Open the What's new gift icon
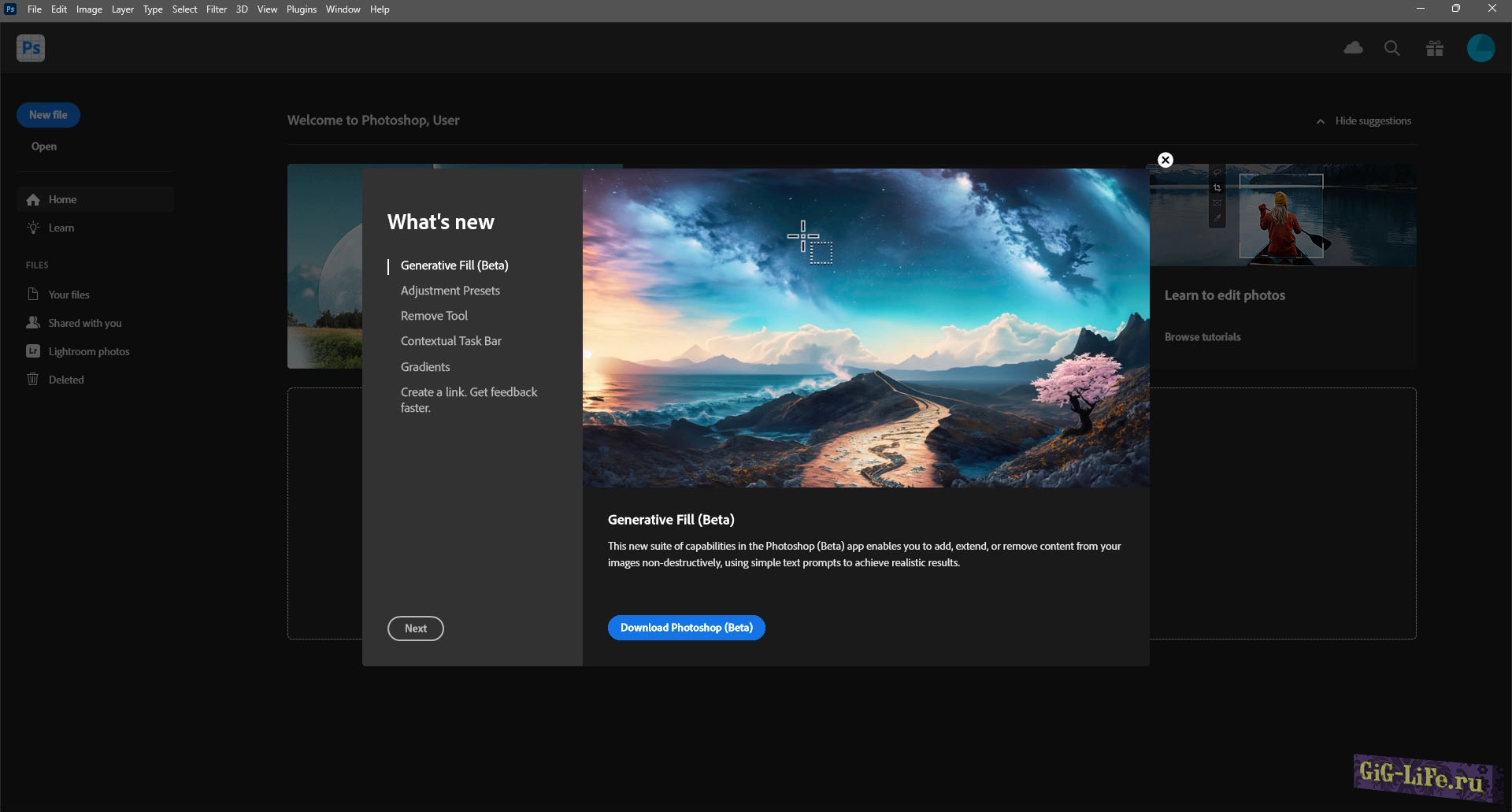The width and height of the screenshot is (1512, 812). coord(1434,49)
